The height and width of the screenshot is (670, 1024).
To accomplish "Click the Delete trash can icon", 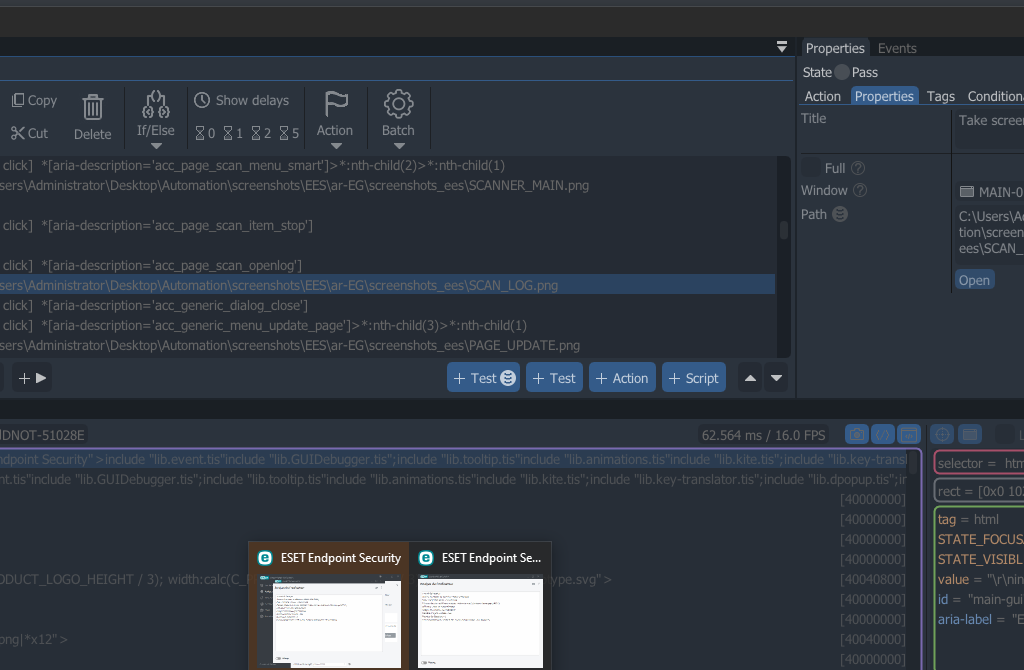I will click(x=92, y=108).
